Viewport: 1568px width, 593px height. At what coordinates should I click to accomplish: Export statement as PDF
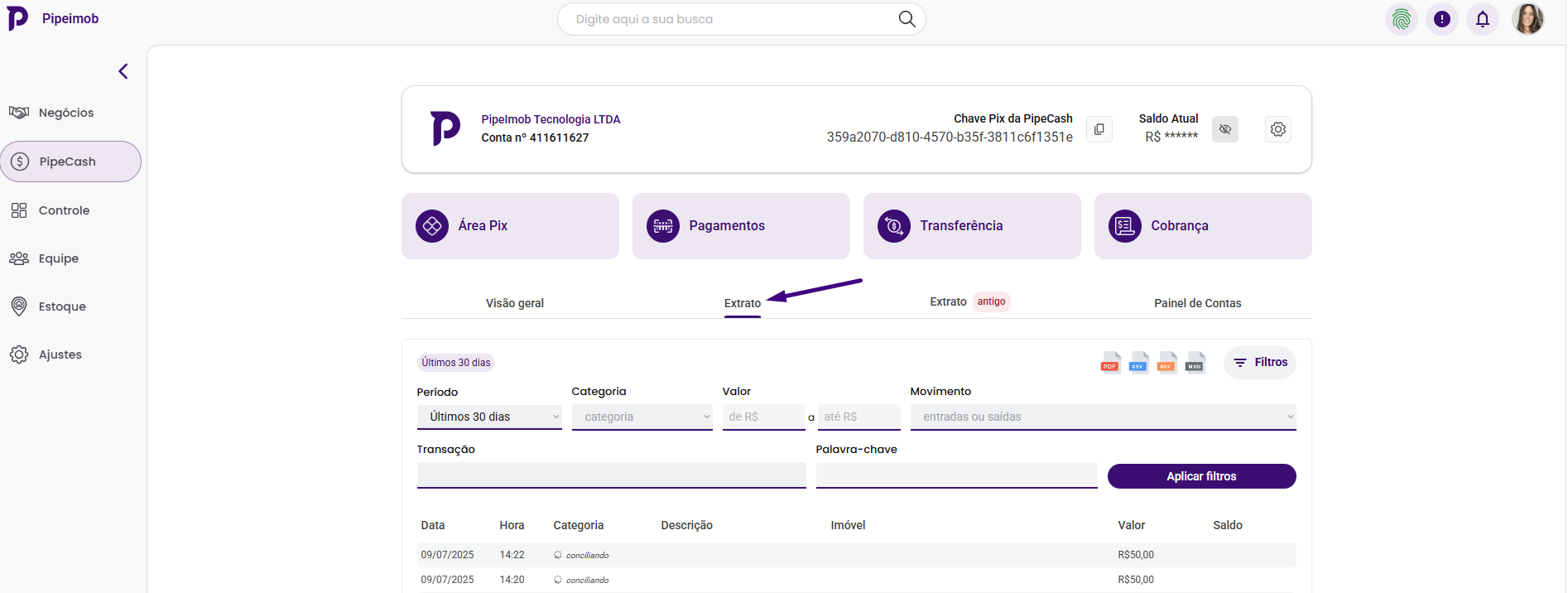point(1110,363)
